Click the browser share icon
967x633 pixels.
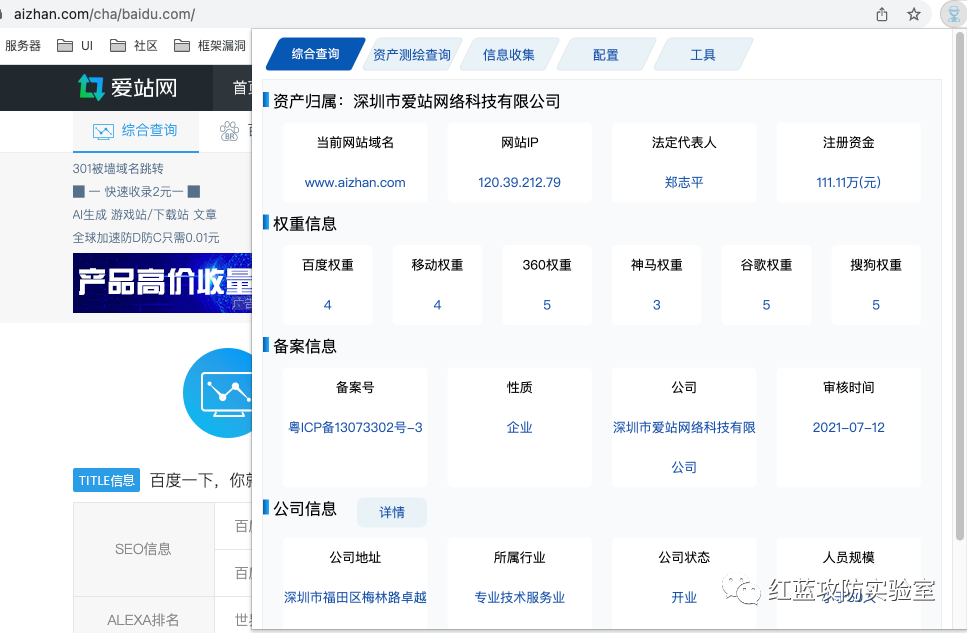point(882,14)
